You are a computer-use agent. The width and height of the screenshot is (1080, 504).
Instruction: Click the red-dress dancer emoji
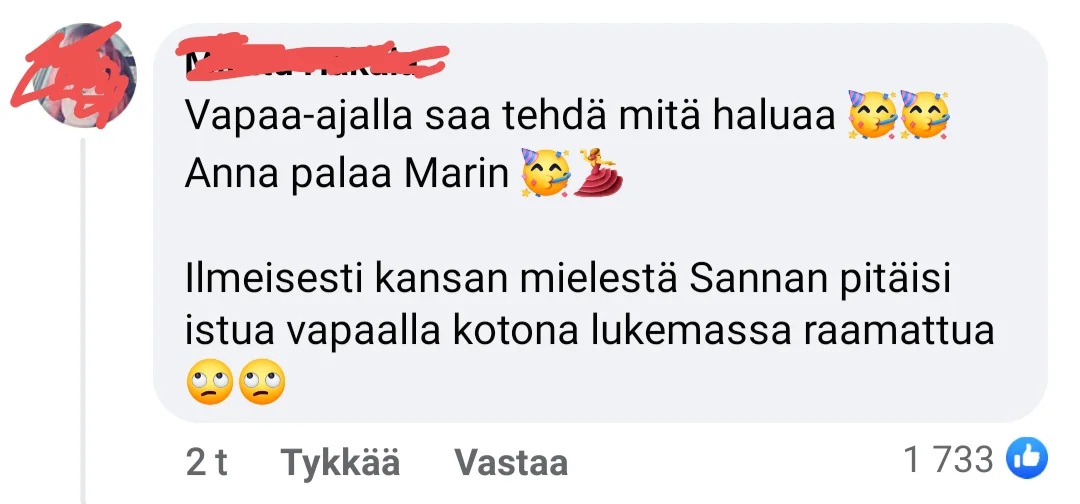[598, 172]
